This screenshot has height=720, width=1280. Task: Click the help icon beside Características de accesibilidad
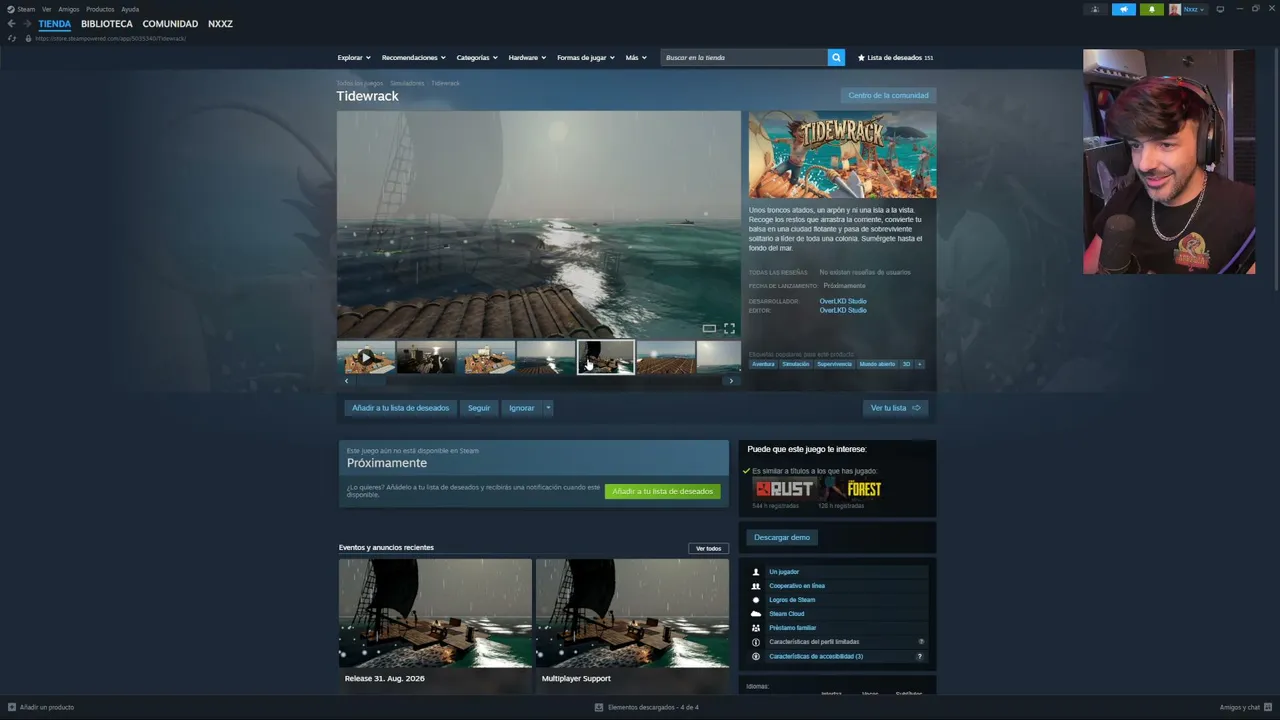tap(921, 656)
